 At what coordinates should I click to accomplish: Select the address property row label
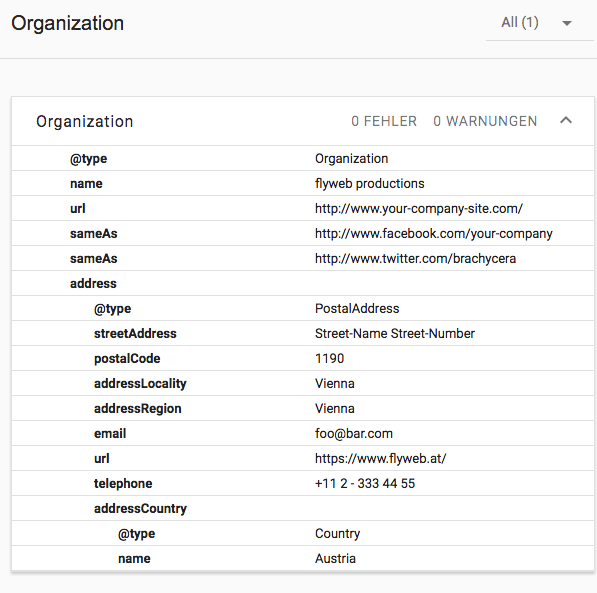pos(93,283)
